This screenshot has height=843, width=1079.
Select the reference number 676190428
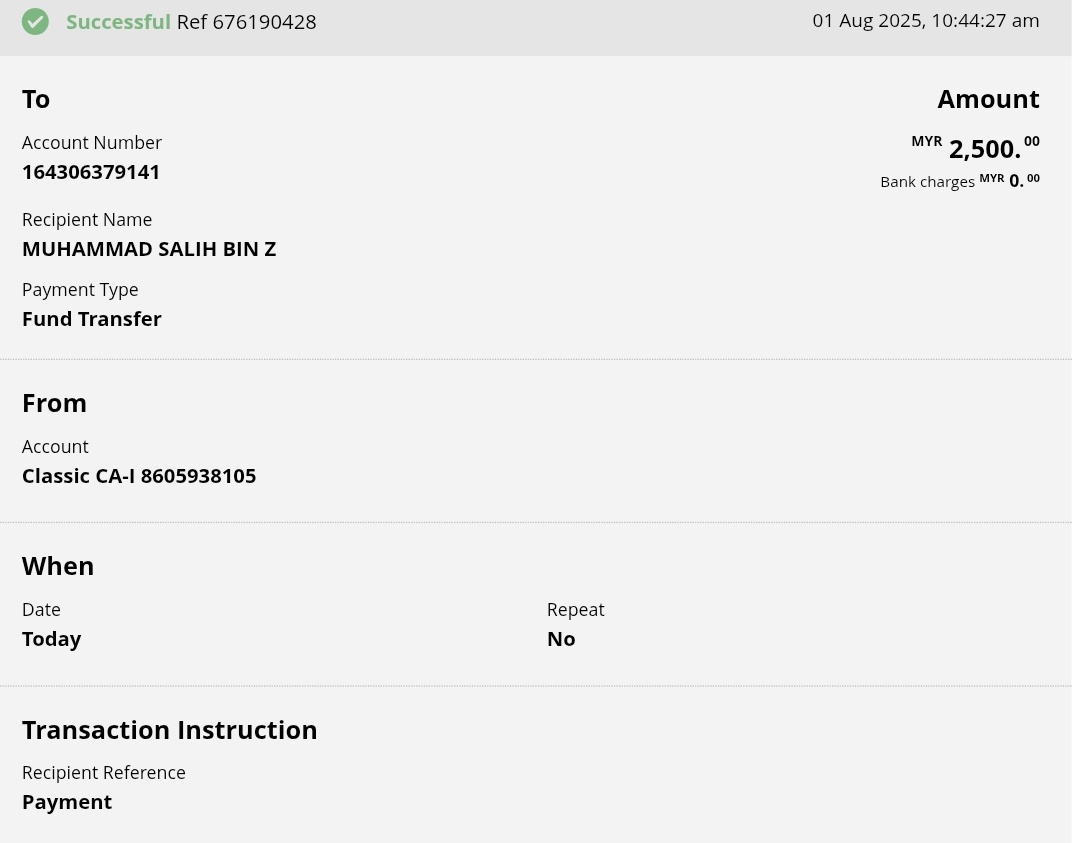(x=264, y=22)
